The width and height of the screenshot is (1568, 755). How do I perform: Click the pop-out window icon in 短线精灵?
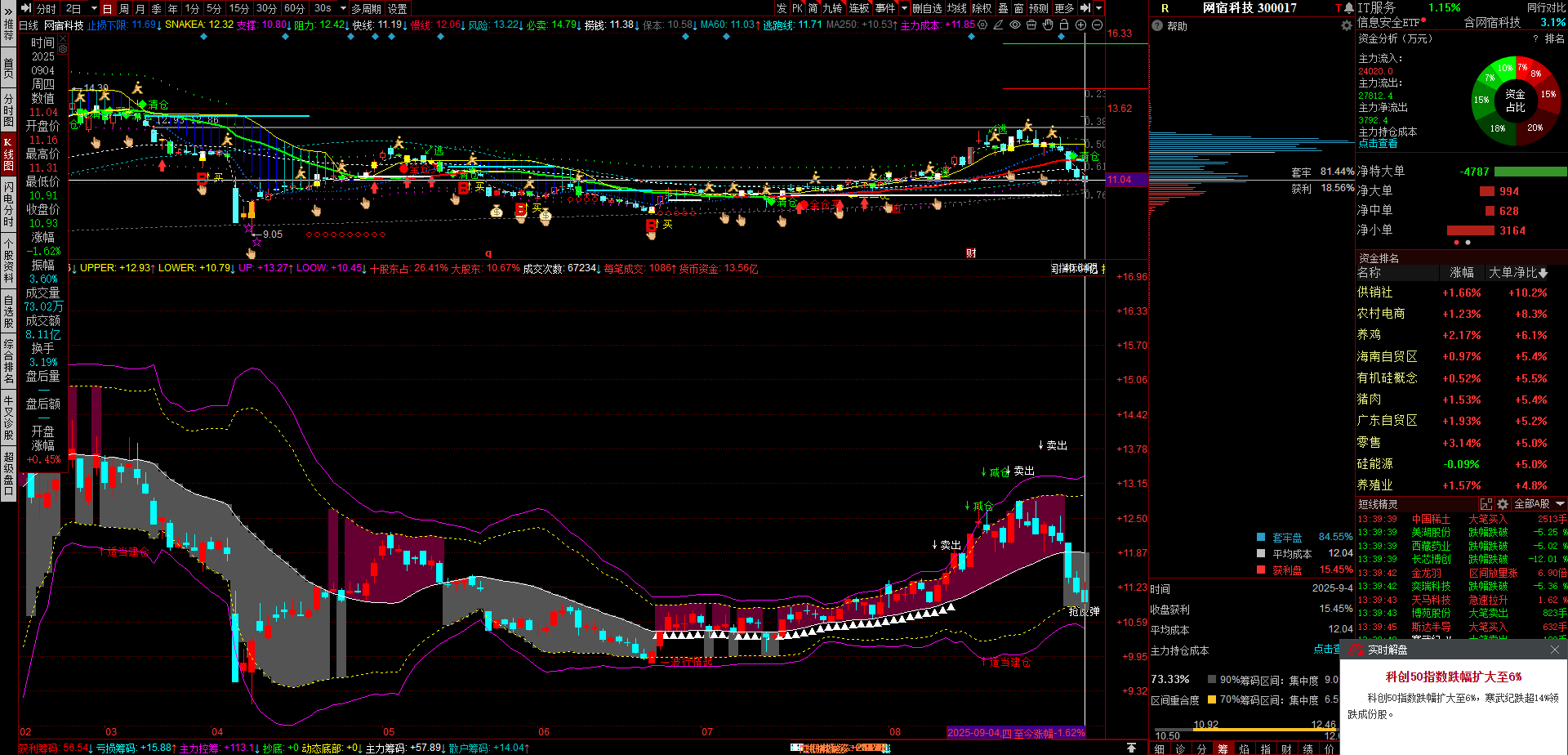tap(1486, 504)
